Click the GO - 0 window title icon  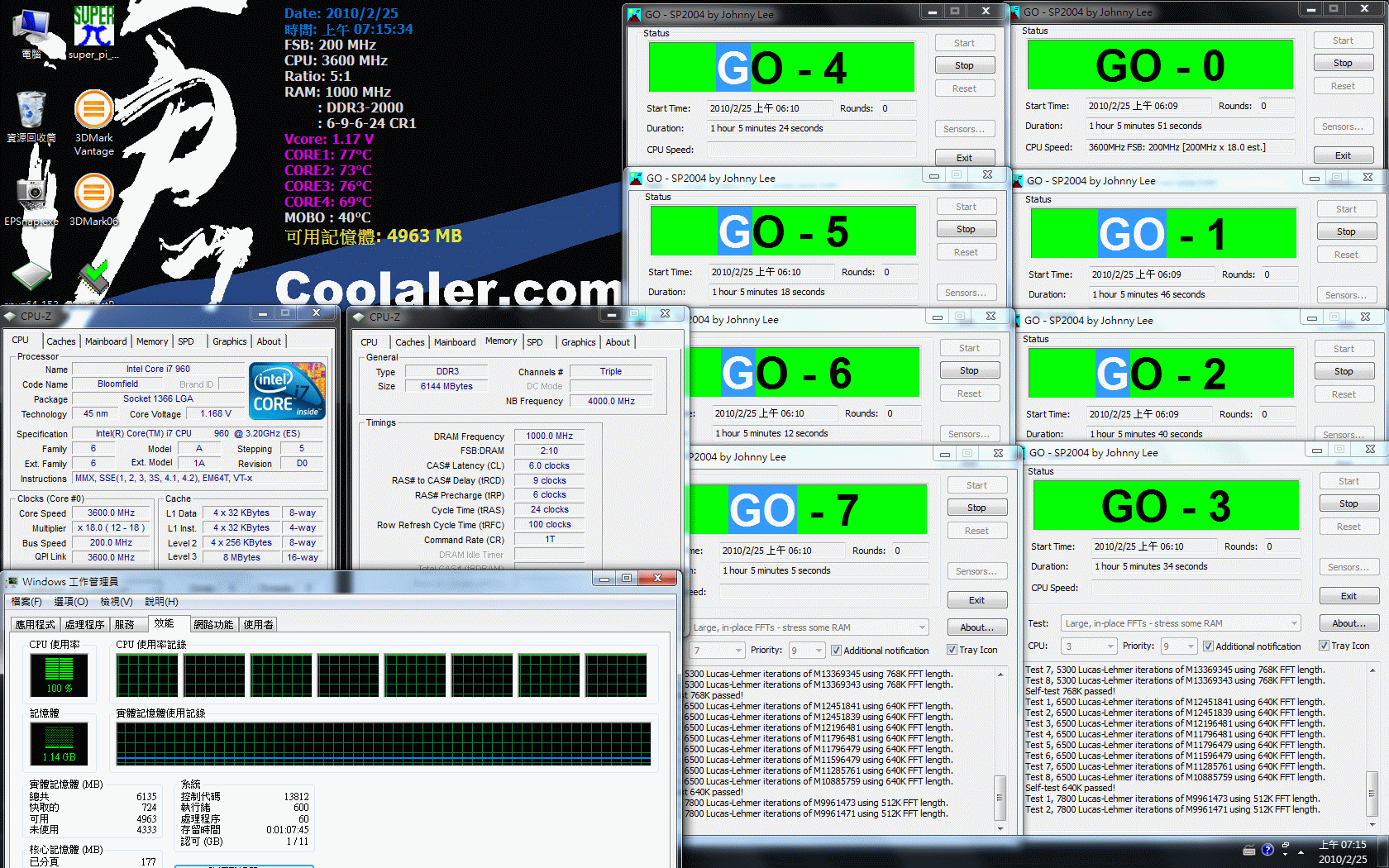click(1014, 12)
